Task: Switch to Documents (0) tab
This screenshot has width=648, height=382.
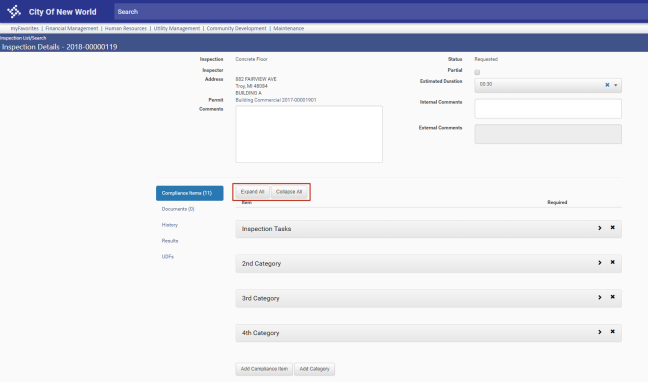Action: (178, 209)
